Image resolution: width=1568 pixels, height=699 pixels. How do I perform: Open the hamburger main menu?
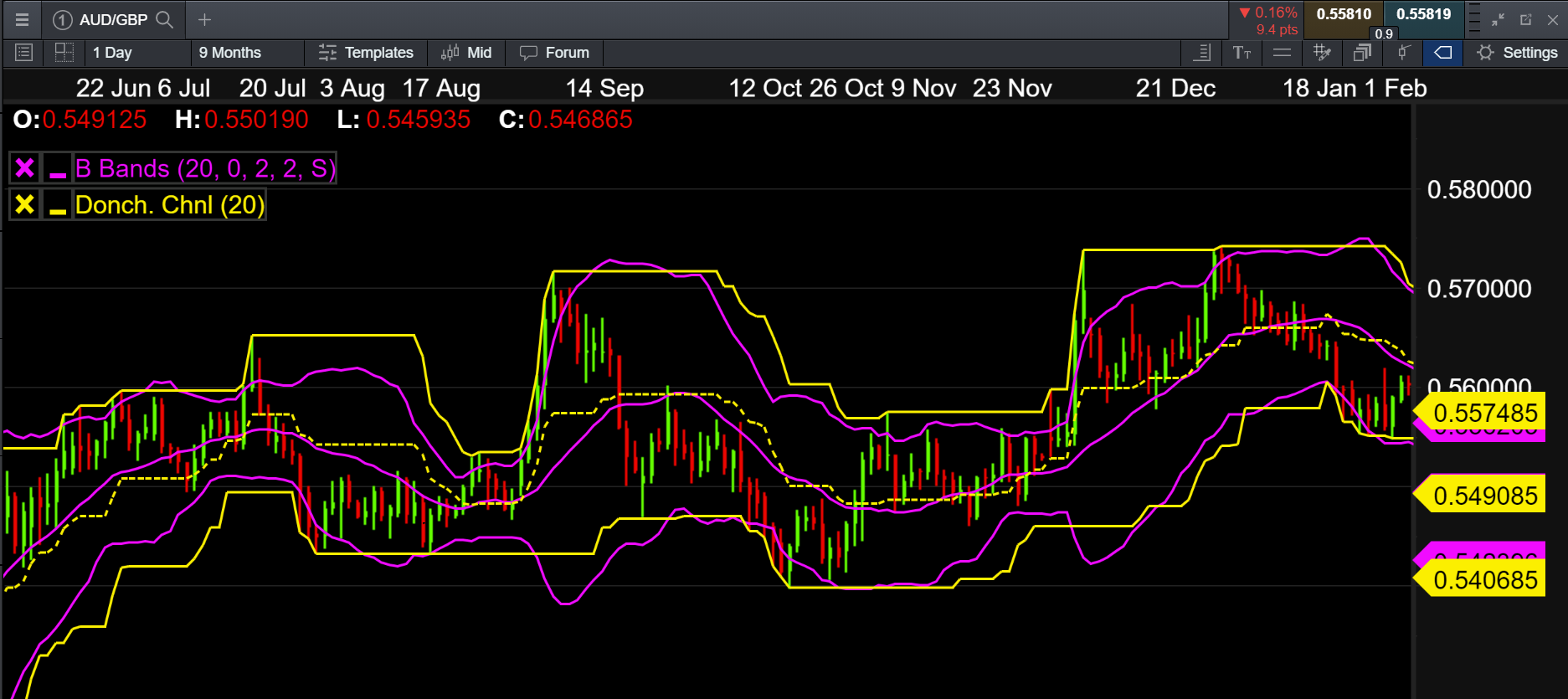pyautogui.click(x=22, y=19)
